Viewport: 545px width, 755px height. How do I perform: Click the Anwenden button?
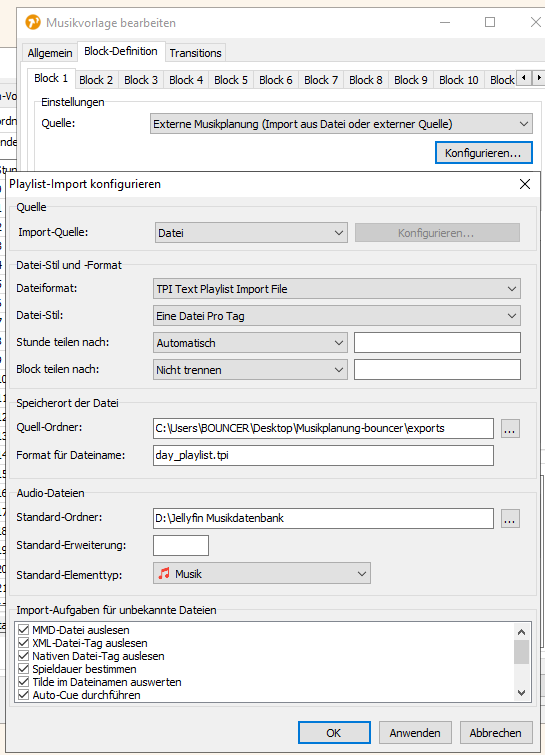click(x=415, y=733)
